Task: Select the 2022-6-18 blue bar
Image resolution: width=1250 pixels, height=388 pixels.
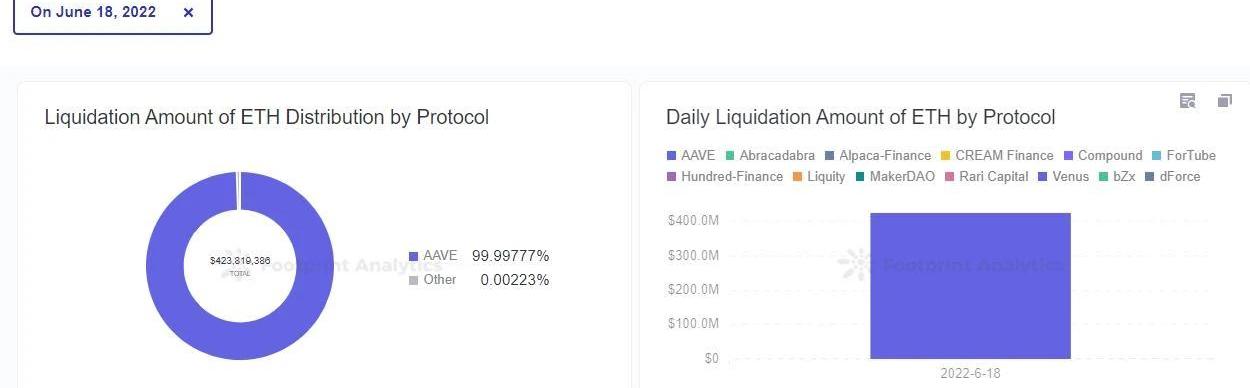Action: (x=970, y=286)
